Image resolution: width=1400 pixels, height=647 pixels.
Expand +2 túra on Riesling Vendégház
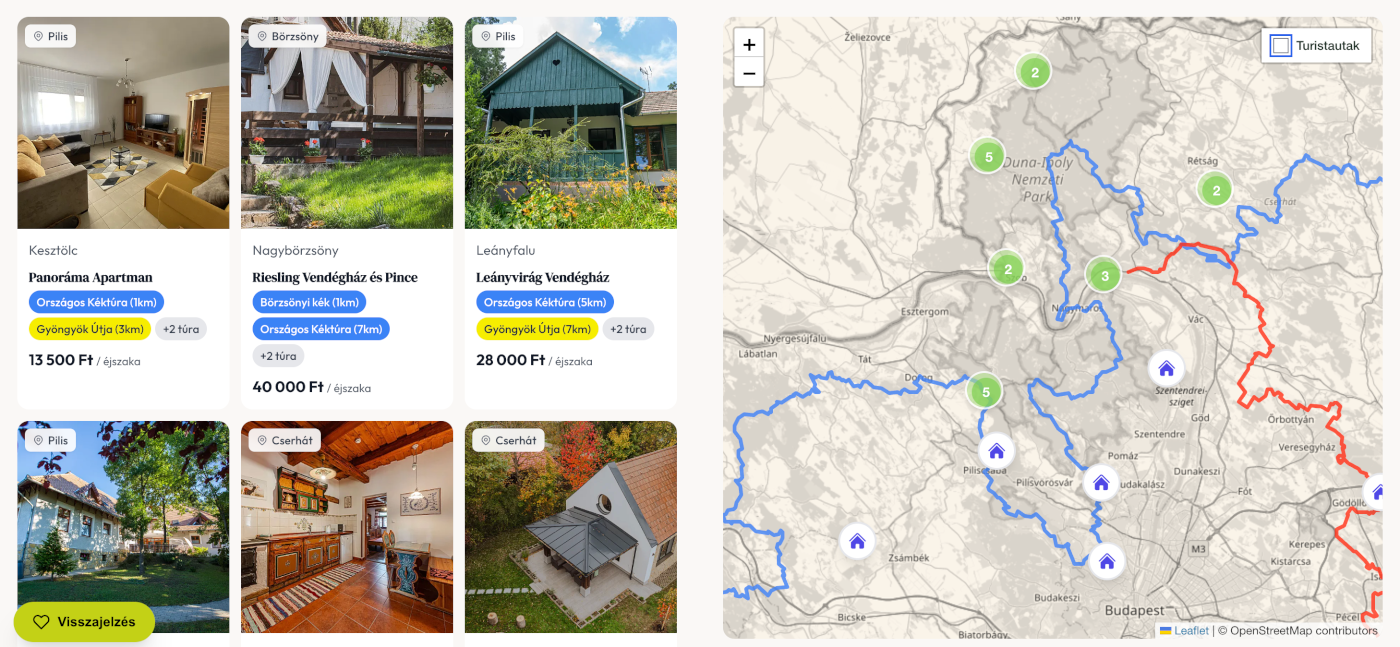(278, 356)
